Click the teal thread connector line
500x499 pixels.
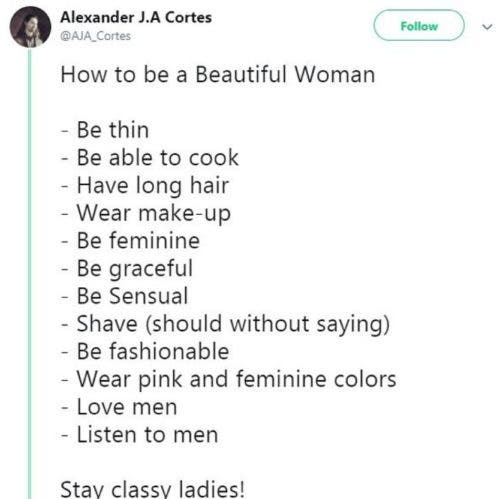tap(30, 273)
